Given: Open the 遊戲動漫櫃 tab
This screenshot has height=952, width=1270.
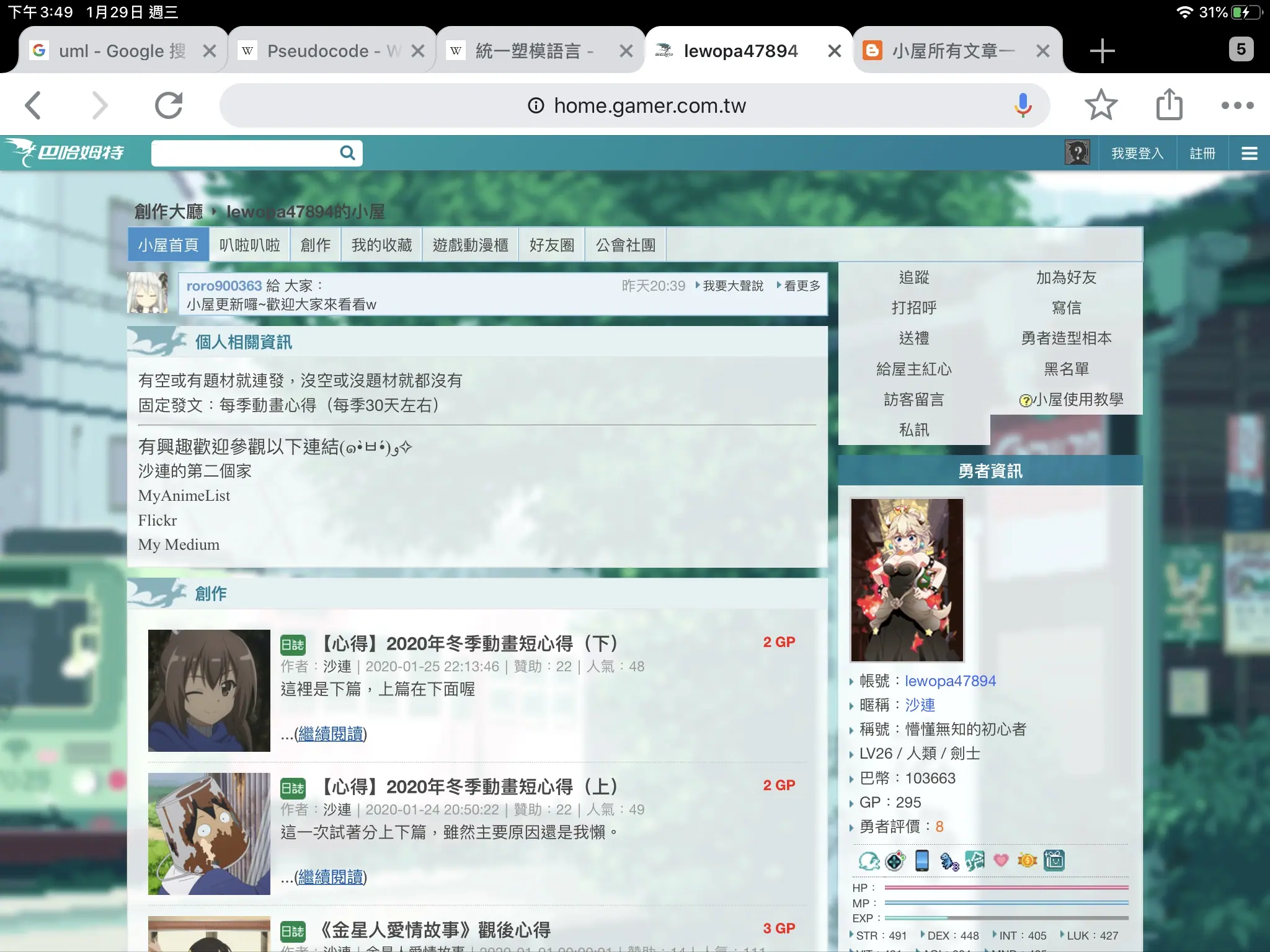Looking at the screenshot, I should tap(471, 245).
